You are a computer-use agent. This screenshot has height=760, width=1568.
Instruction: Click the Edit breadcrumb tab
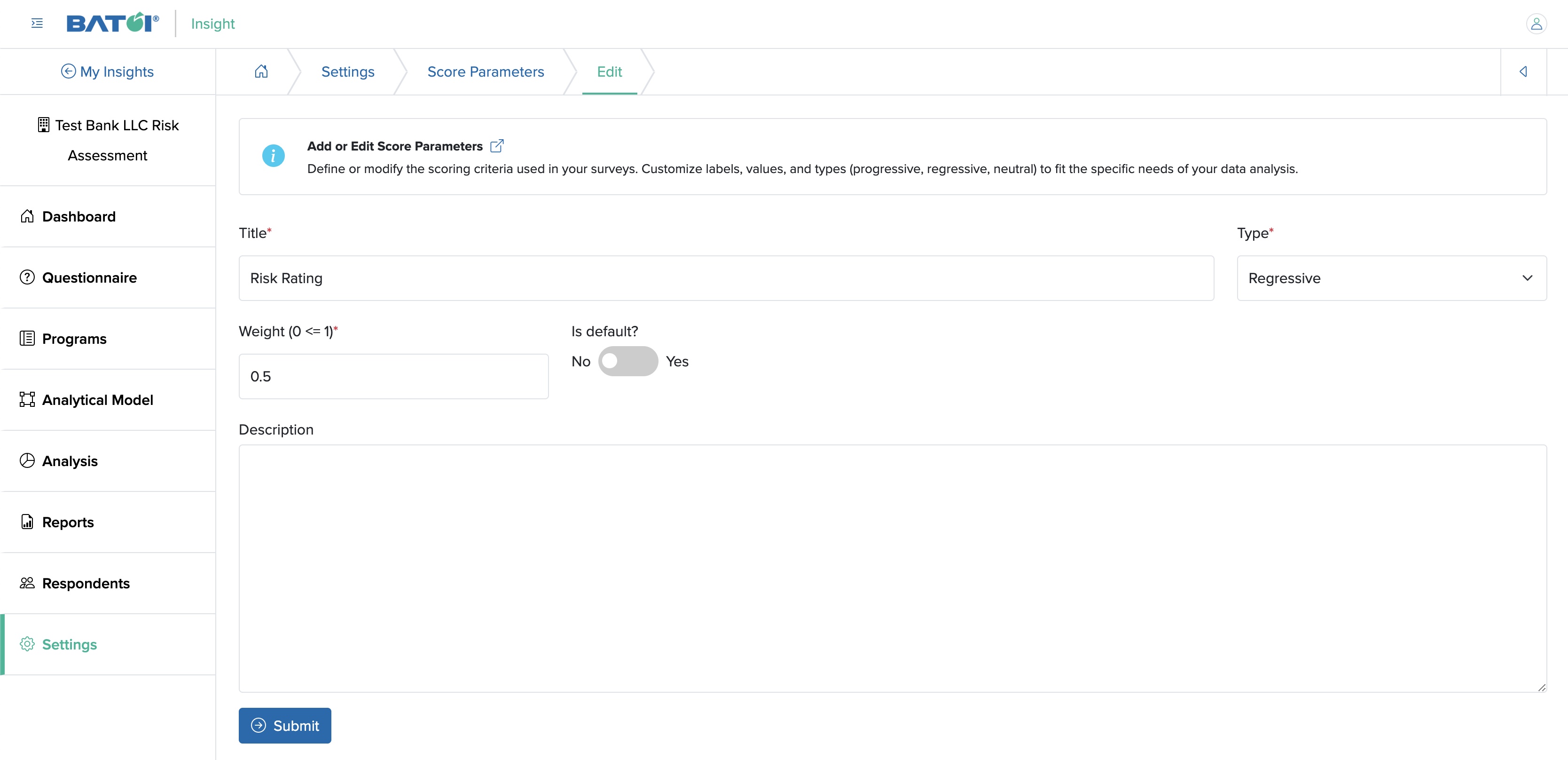coord(609,71)
